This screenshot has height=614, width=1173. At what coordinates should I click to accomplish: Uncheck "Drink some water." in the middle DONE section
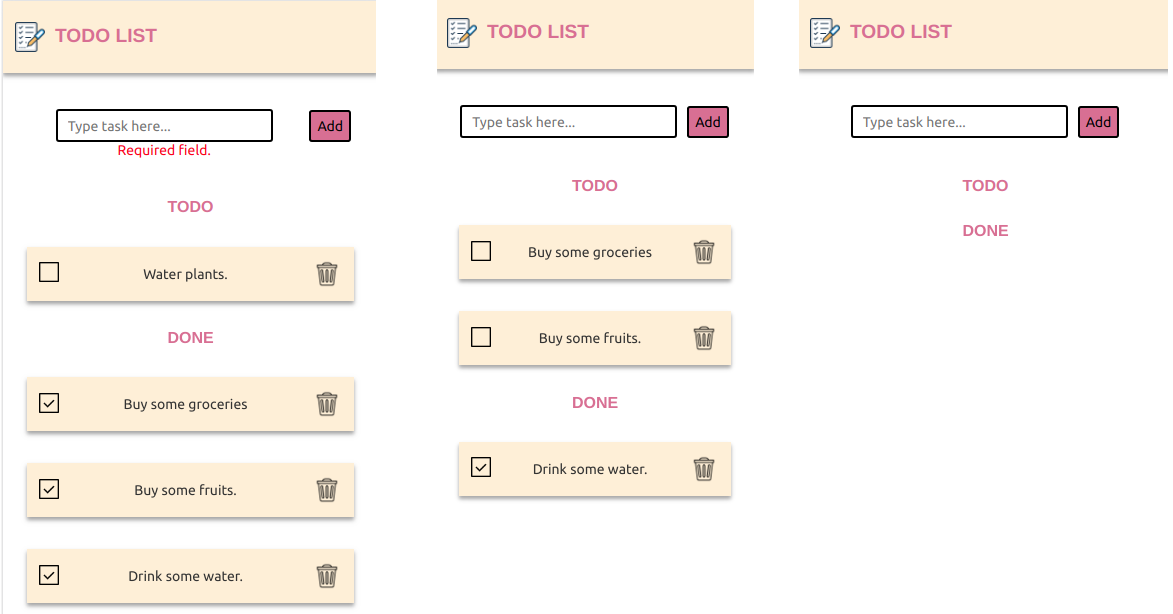(x=480, y=467)
